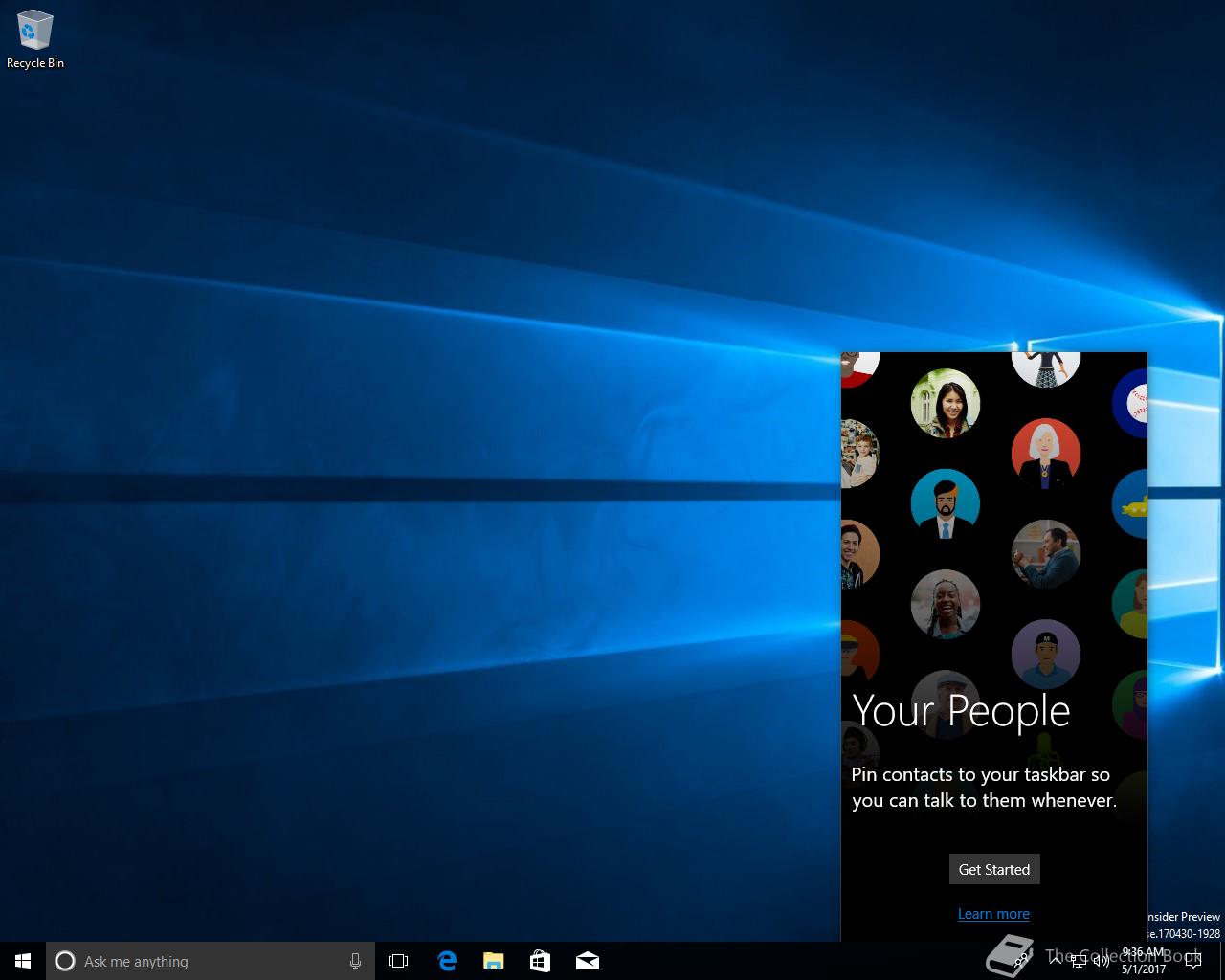Screen dimensions: 1225x980
Task: Select the woman with dark hair avatar
Action: [946, 404]
